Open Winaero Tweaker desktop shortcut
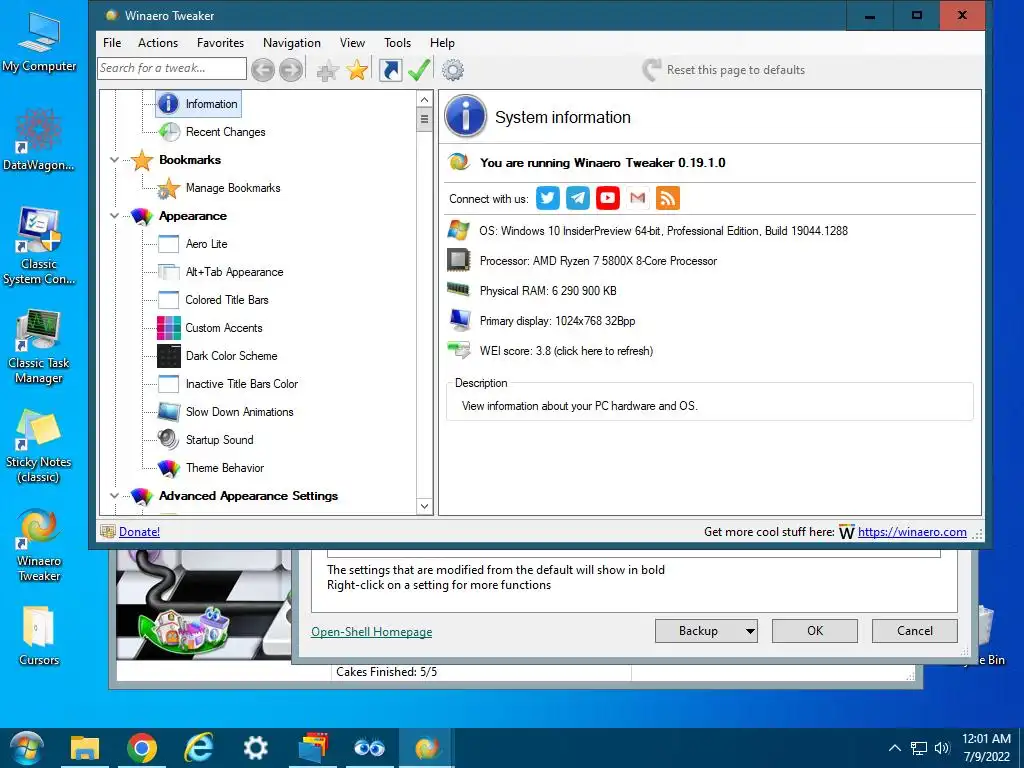 click(39, 546)
